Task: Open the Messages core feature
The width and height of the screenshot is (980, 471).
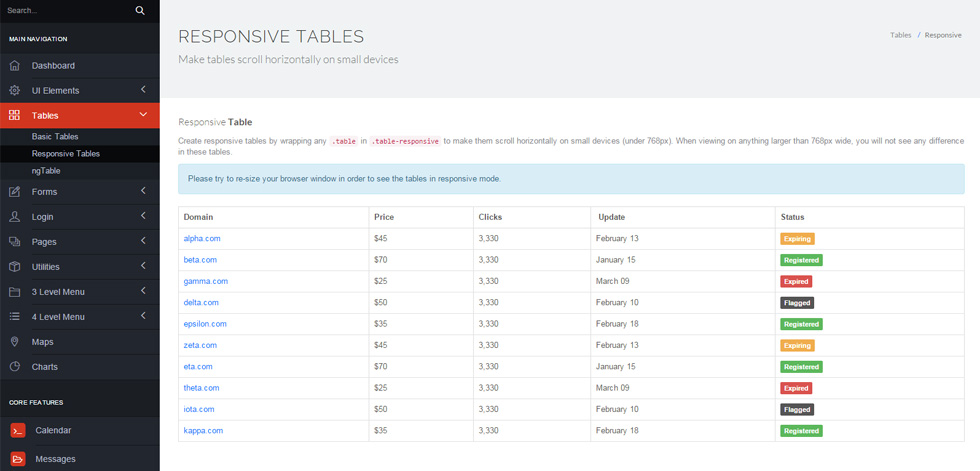Action: [80, 459]
